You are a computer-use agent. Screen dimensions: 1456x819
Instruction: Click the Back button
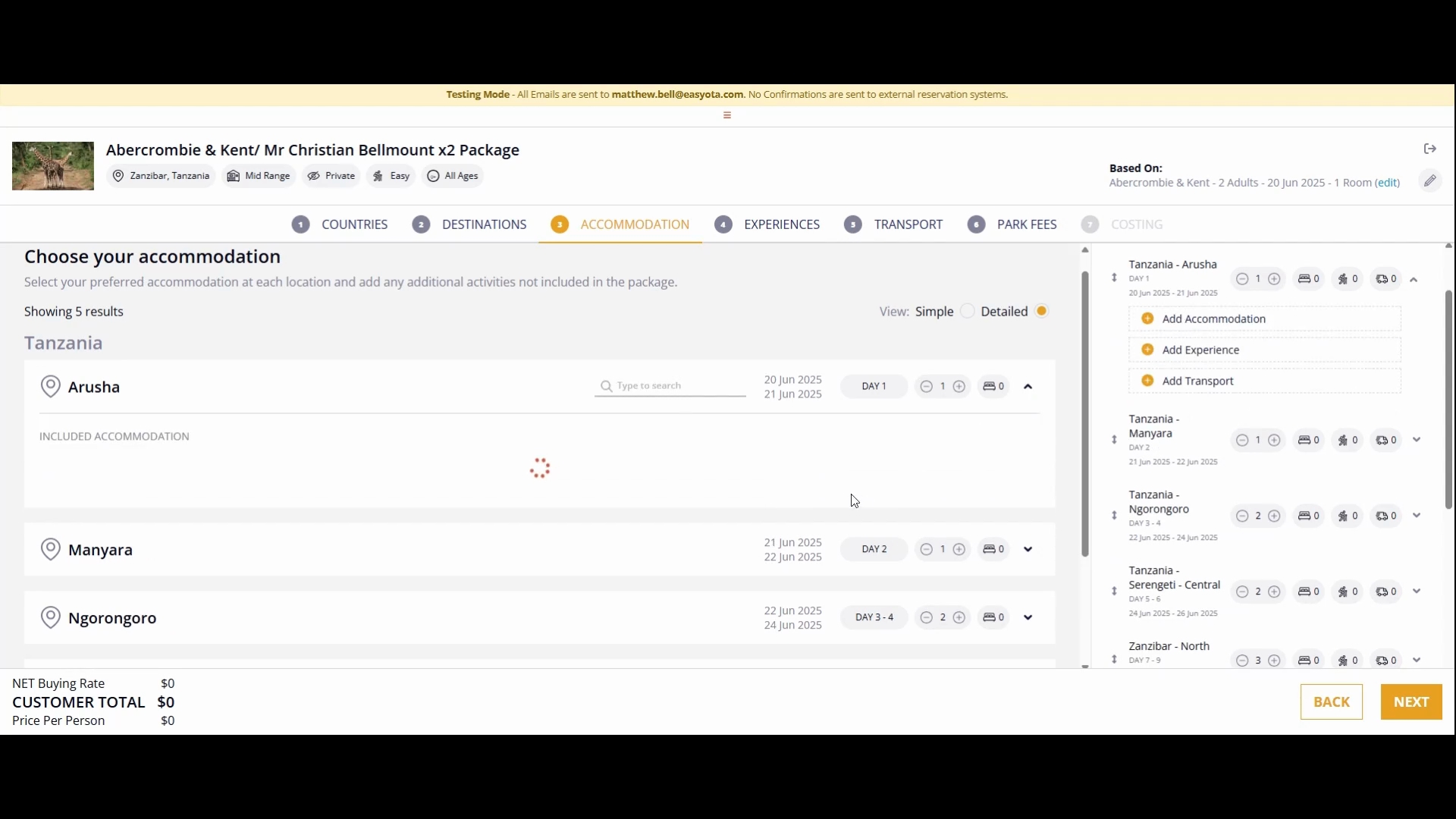[x=1332, y=702]
